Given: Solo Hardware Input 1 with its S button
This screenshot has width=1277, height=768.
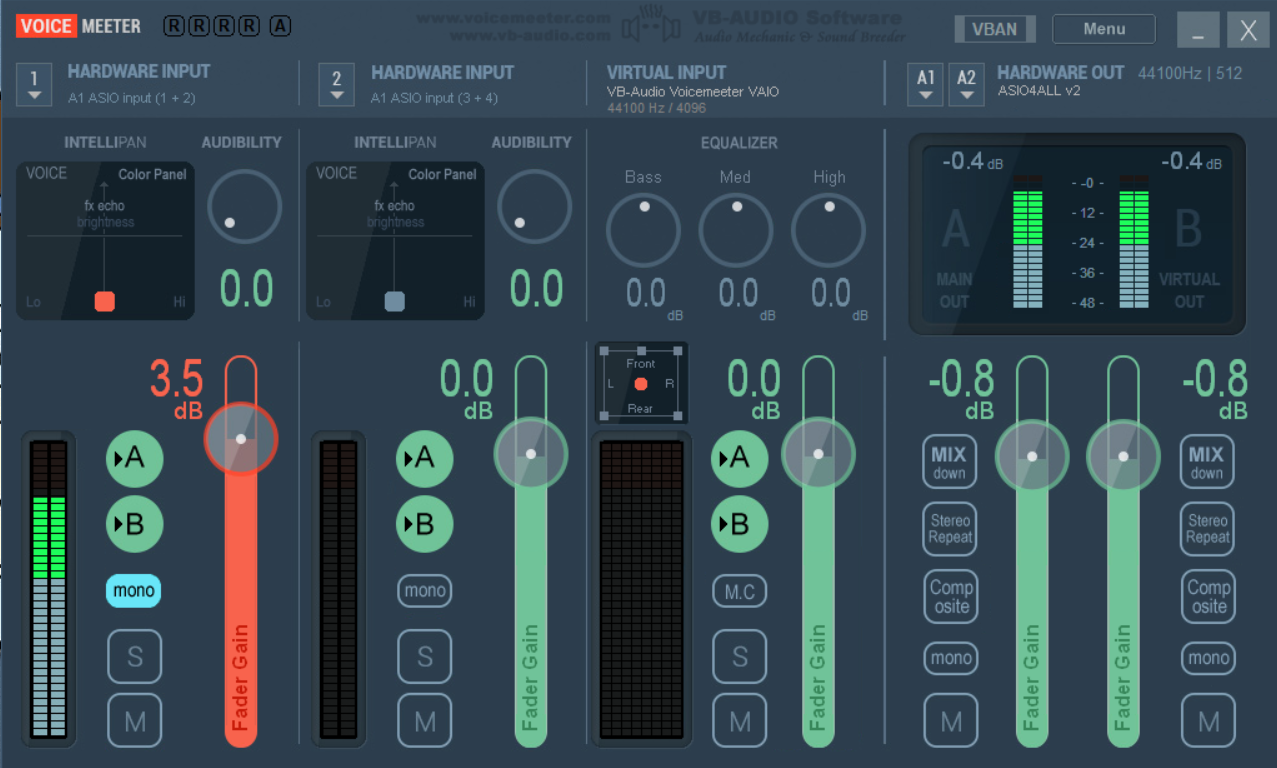Looking at the screenshot, I should 134,657.
